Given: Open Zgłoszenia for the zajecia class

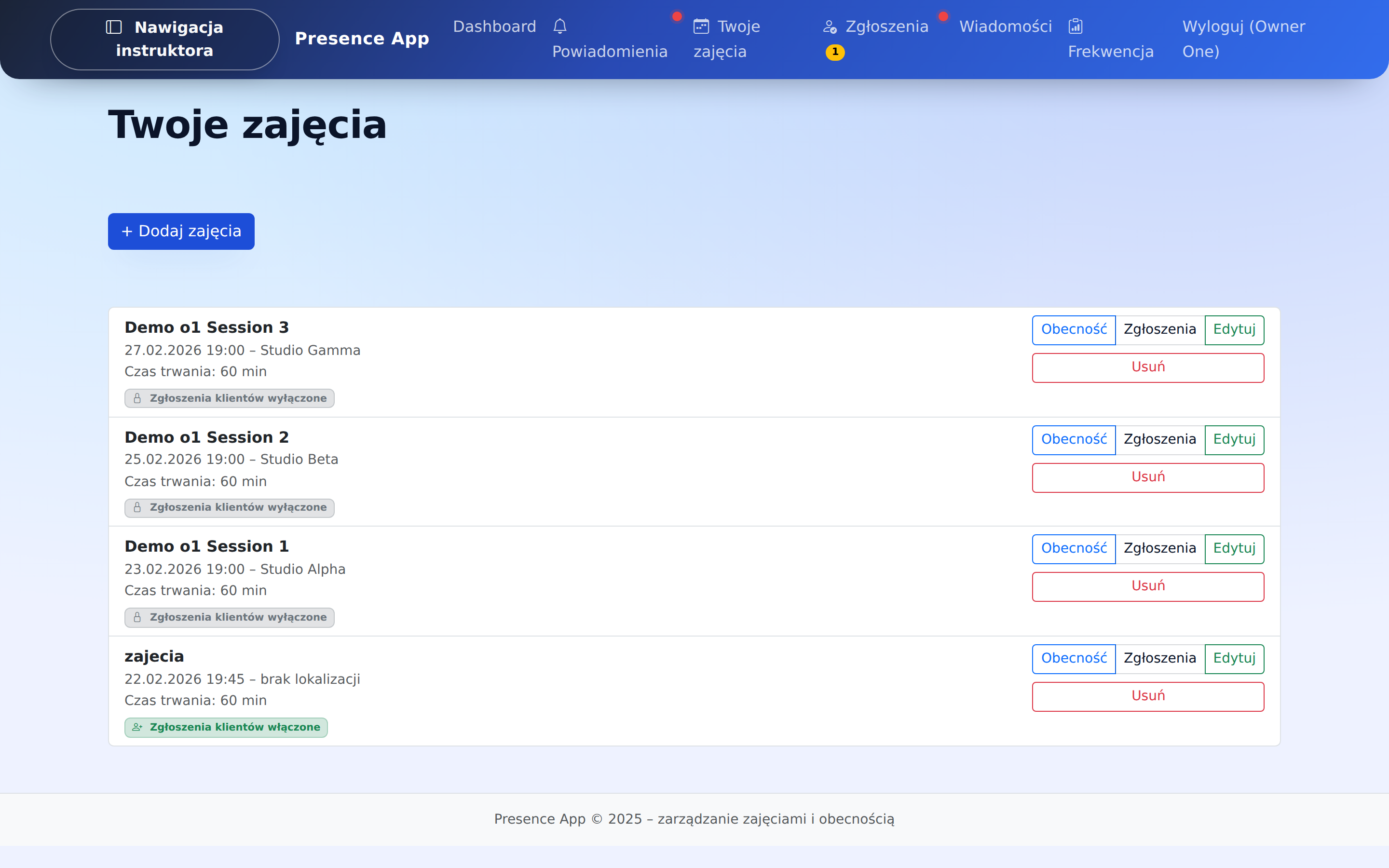Looking at the screenshot, I should pyautogui.click(x=1160, y=659).
